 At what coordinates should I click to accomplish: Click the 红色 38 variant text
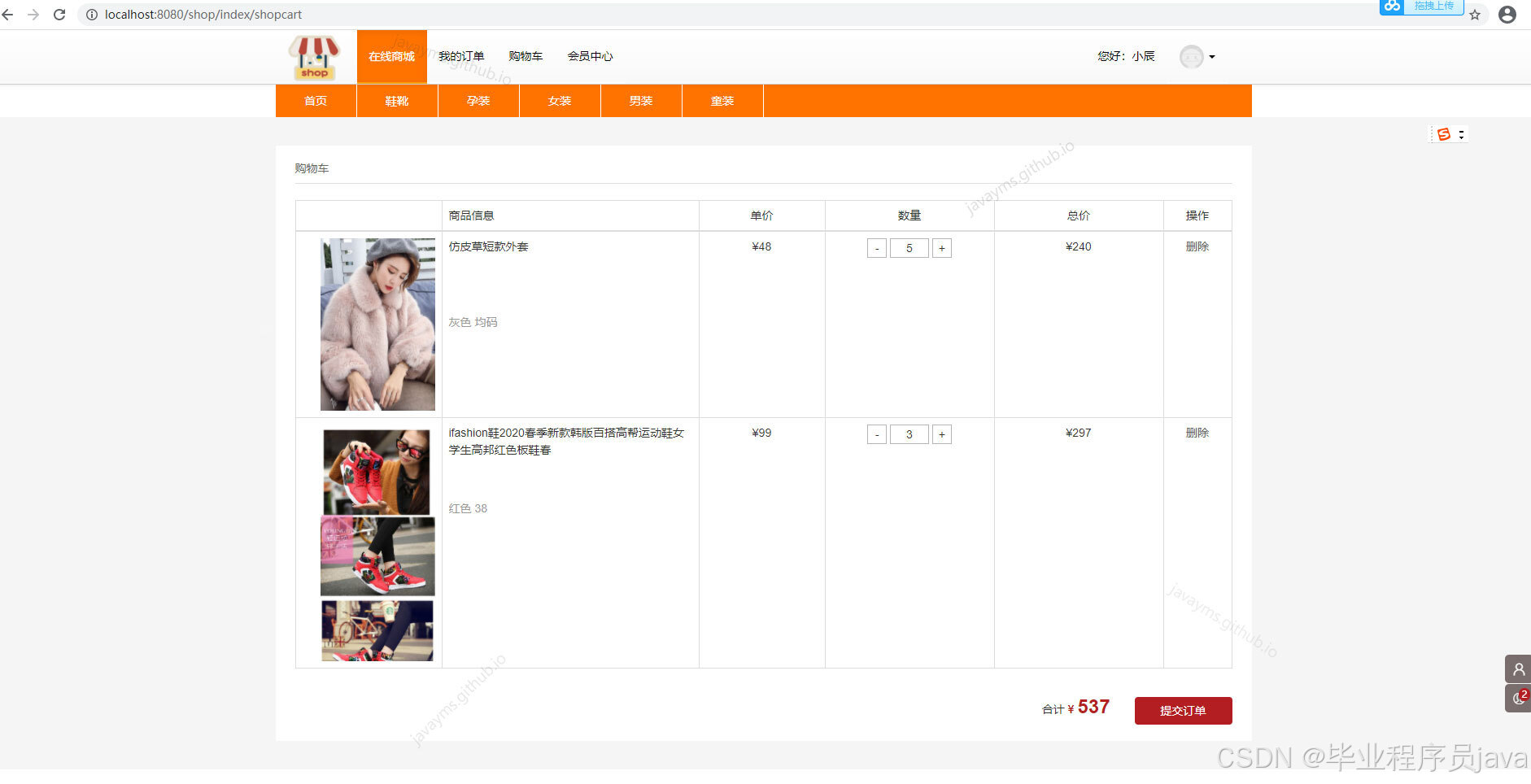pyautogui.click(x=468, y=508)
